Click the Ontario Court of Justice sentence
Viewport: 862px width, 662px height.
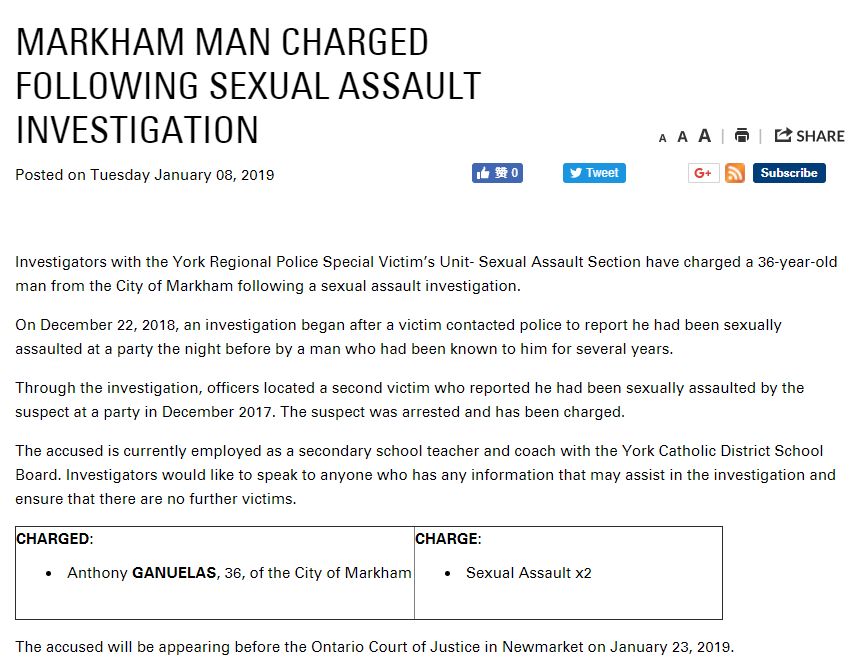coord(374,647)
